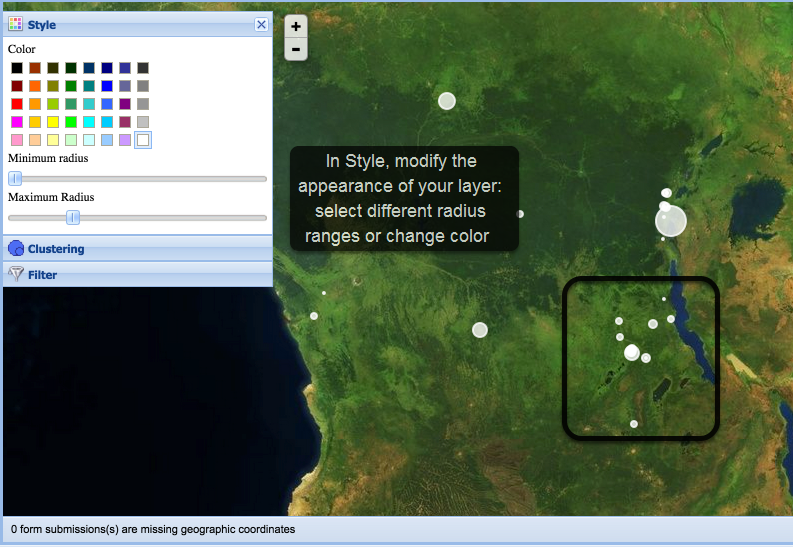This screenshot has width=793, height=547.
Task: Select the lavender color swatch
Action: [x=125, y=140]
